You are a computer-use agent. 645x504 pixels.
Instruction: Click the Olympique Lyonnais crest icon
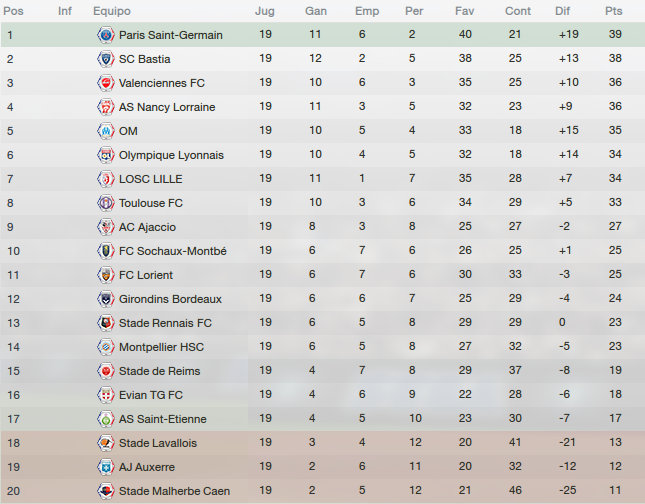click(106, 155)
